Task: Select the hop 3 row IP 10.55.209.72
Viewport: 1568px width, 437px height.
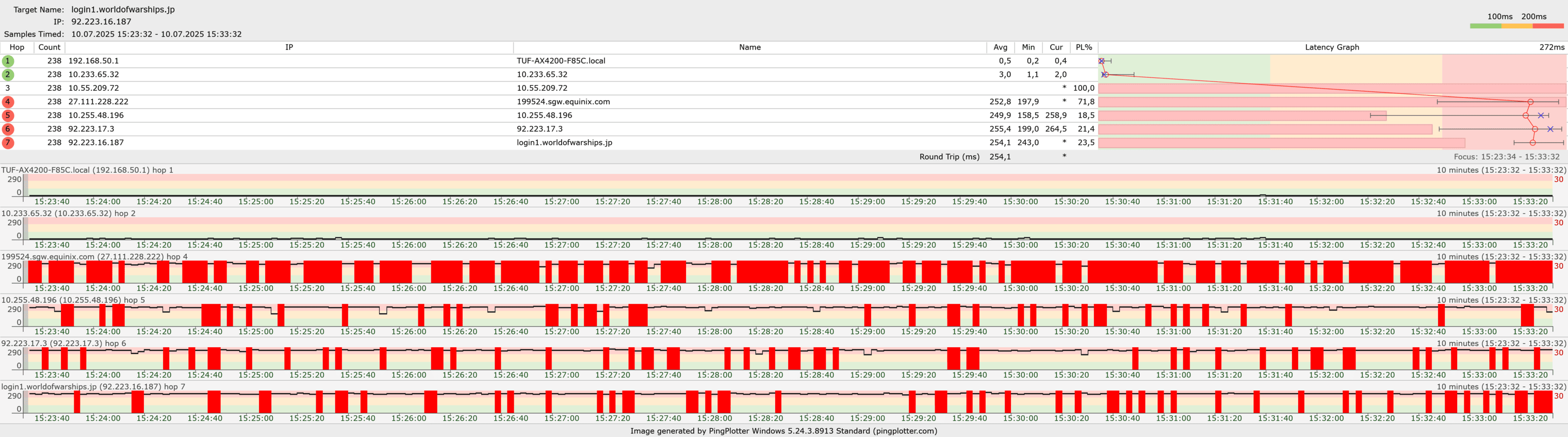Action: [94, 88]
